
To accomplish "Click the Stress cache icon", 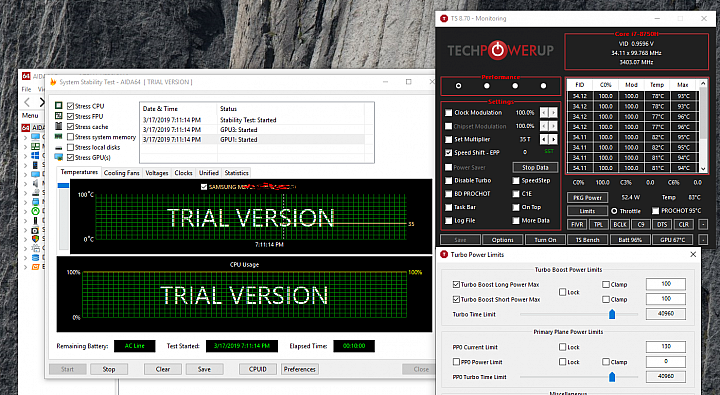I will coord(59,126).
